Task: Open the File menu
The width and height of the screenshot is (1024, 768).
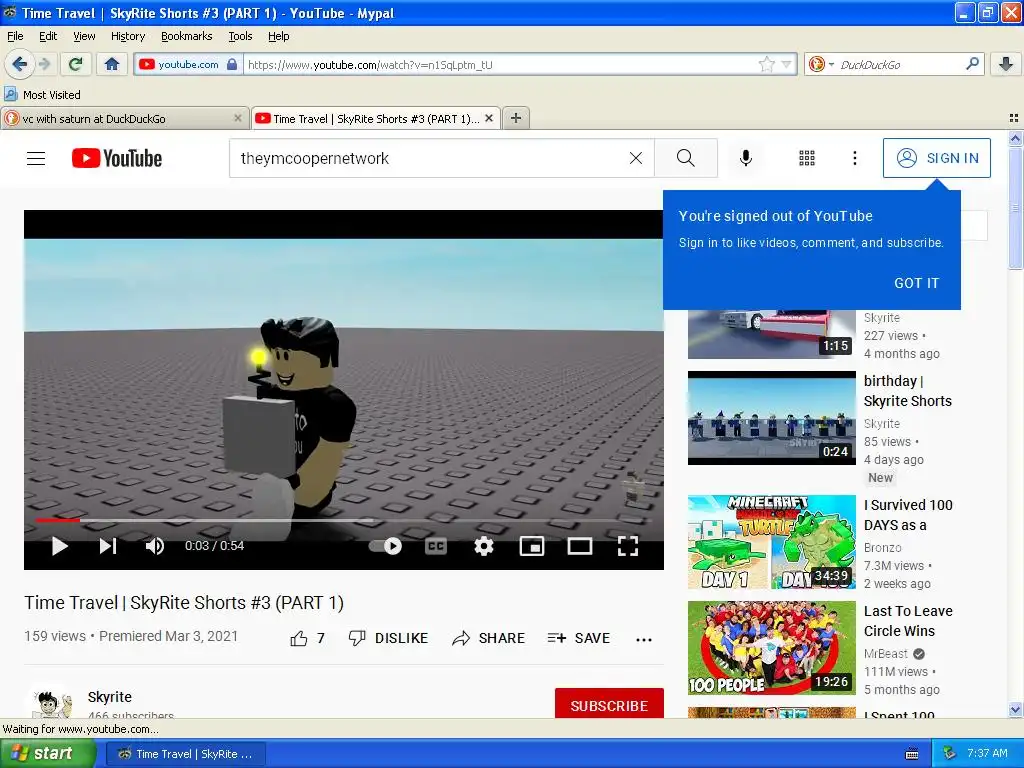Action: (x=15, y=36)
